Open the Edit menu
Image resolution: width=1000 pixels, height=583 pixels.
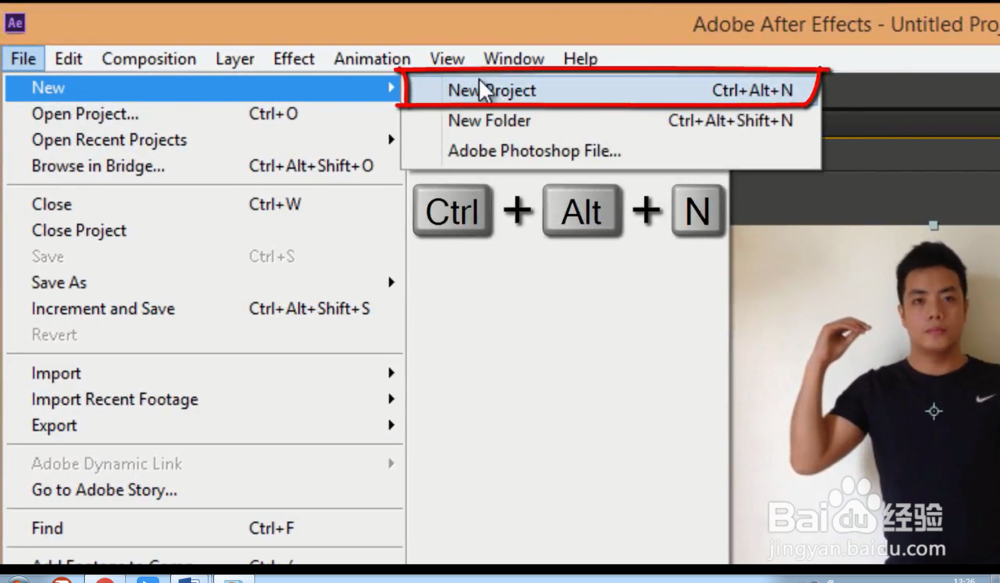click(x=68, y=59)
